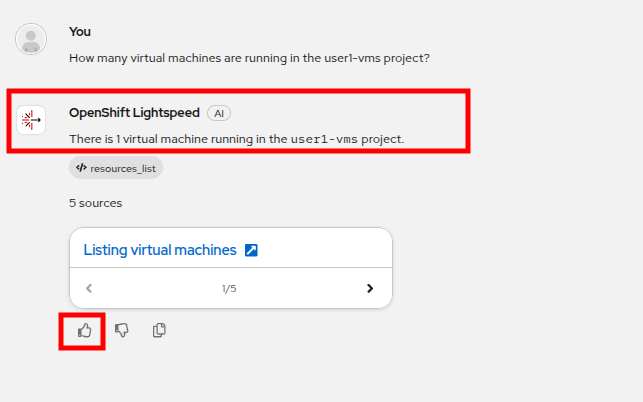Expand the resources_list tool chip

pyautogui.click(x=116, y=168)
